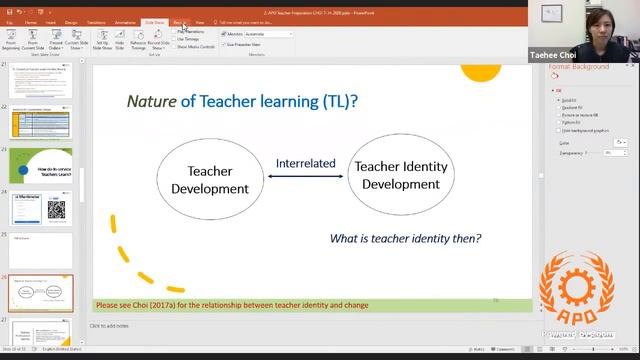
Task: Open the Monitor selection dropdown
Action: (x=269, y=34)
